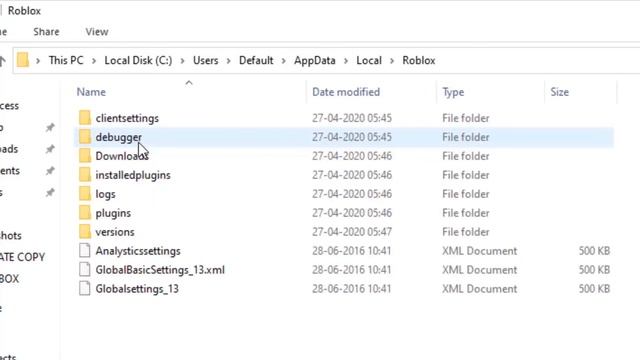The image size is (640, 360).
Task: Select the Analysticsettings file icon
Action: click(x=85, y=251)
